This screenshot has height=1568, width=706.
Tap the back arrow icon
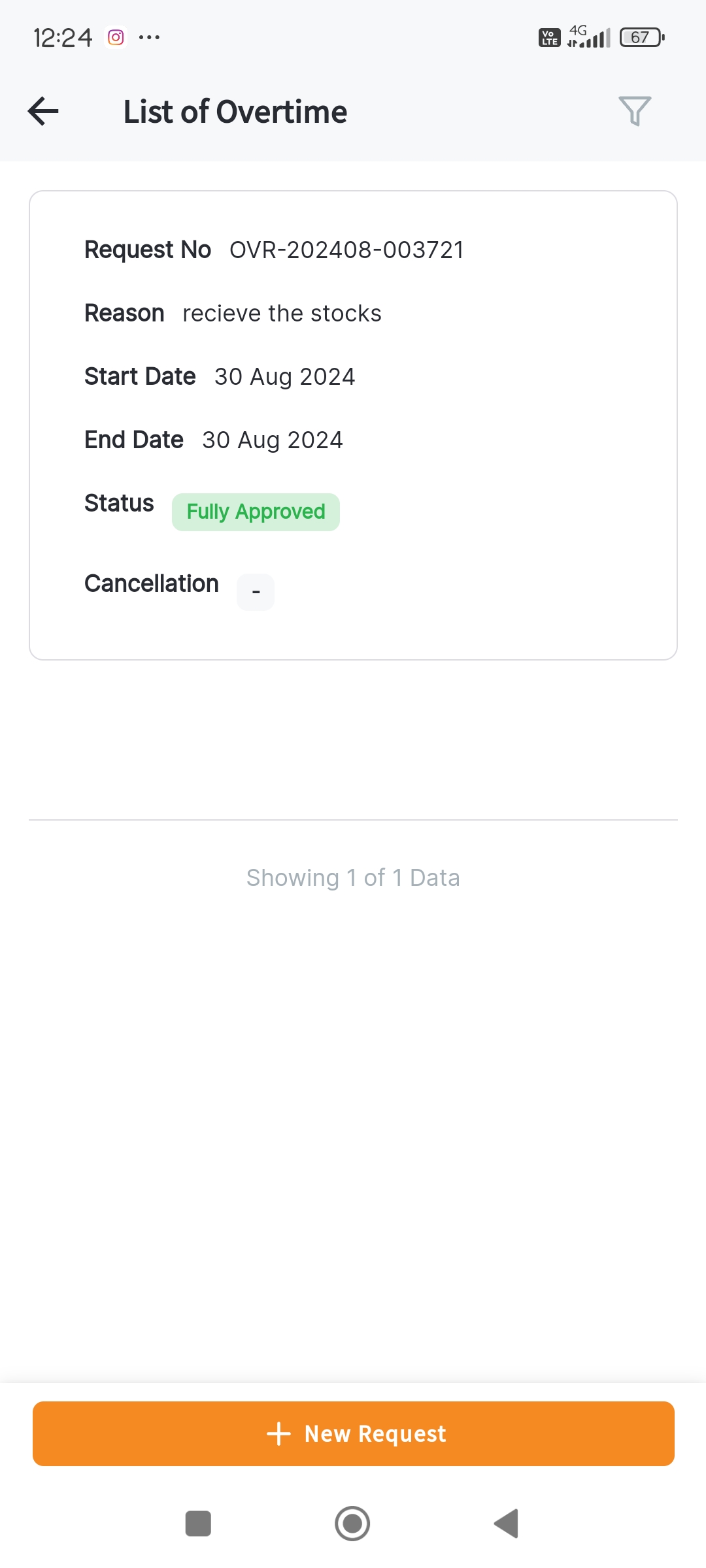click(x=43, y=111)
